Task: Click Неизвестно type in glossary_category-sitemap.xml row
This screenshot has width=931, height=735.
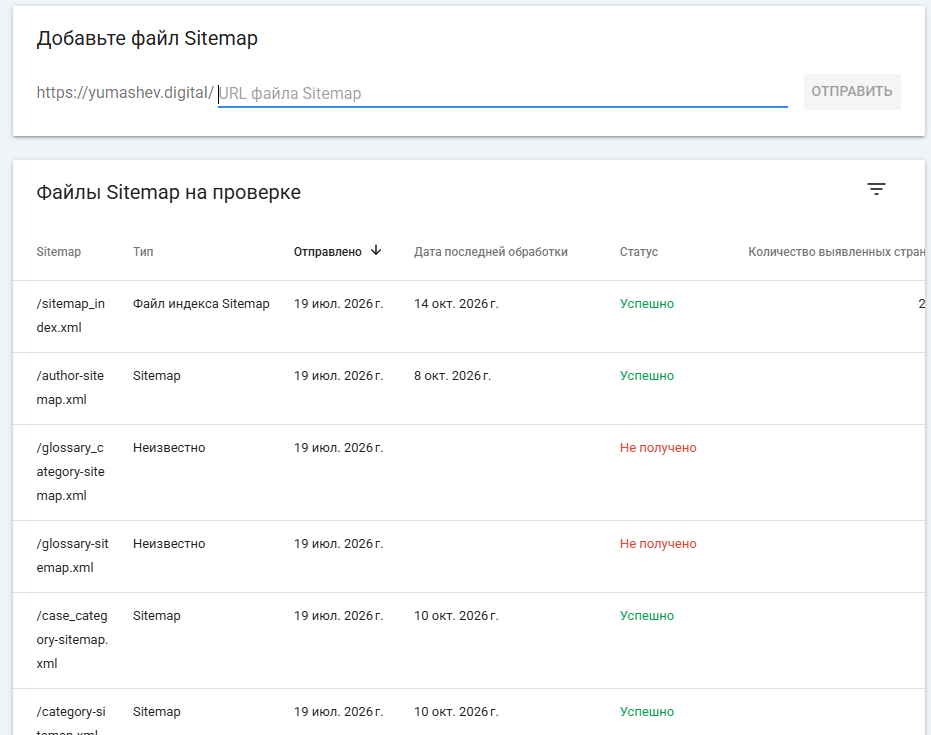Action: tap(169, 448)
